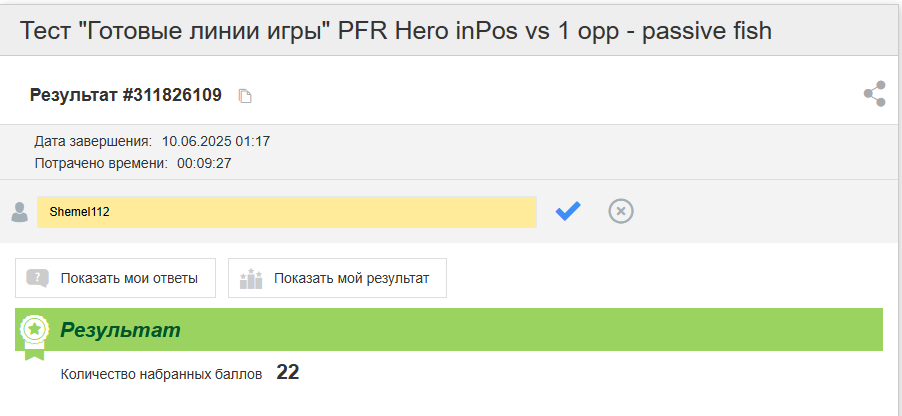Click the score value 22
Screen dimensions: 902x416
point(288,372)
